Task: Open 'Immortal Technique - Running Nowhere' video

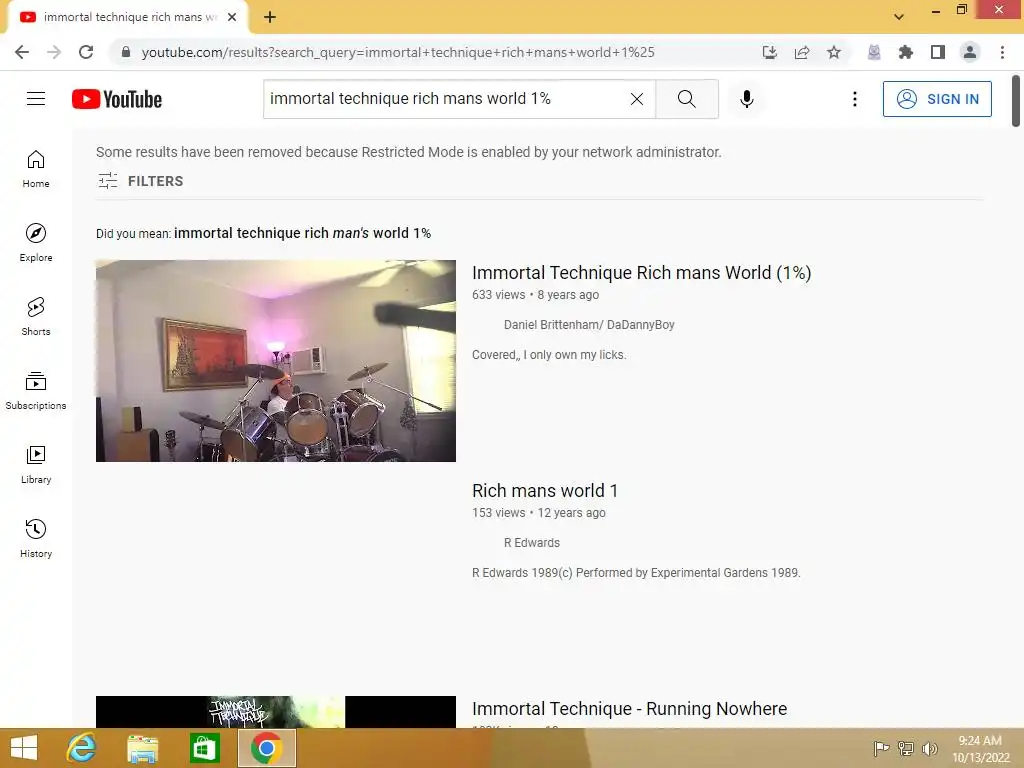Action: pos(630,709)
